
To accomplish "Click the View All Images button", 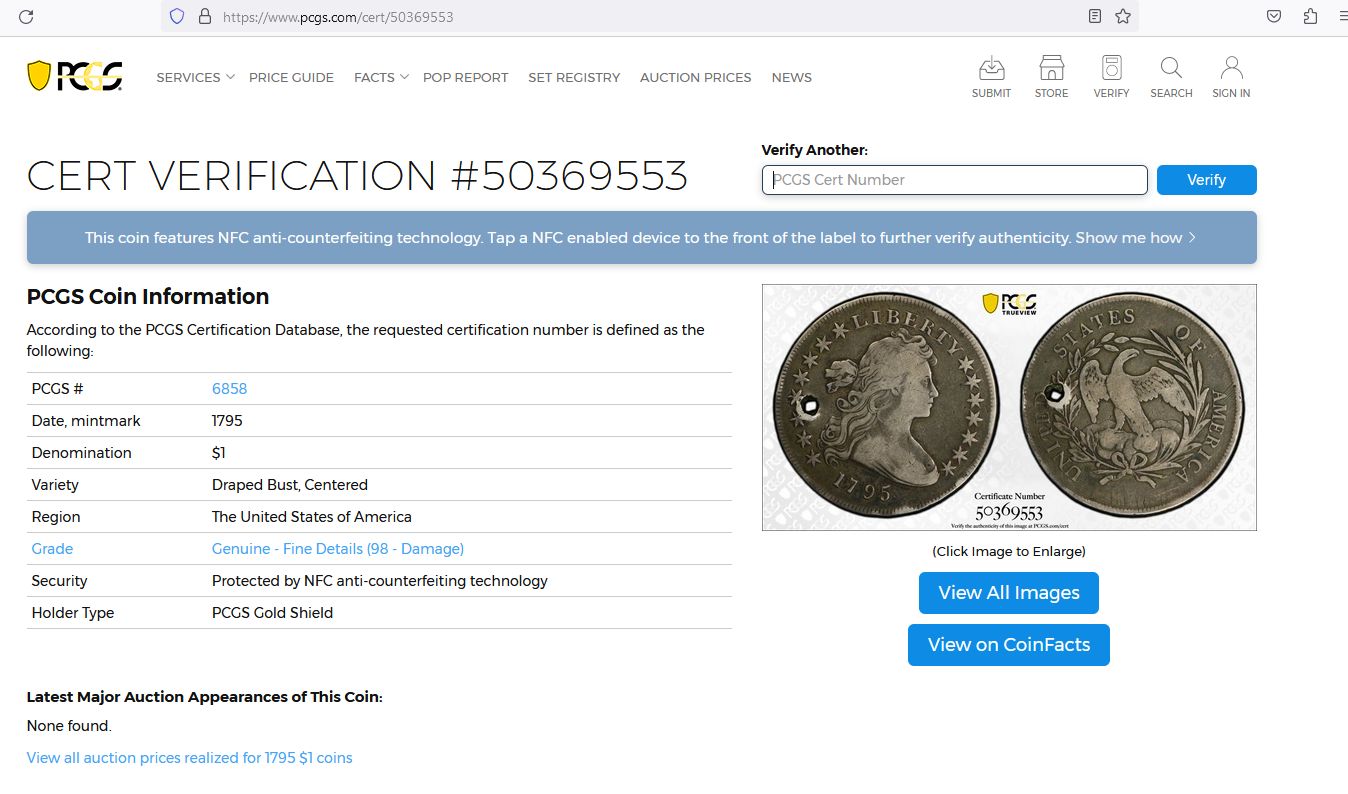I will pos(1008,593).
